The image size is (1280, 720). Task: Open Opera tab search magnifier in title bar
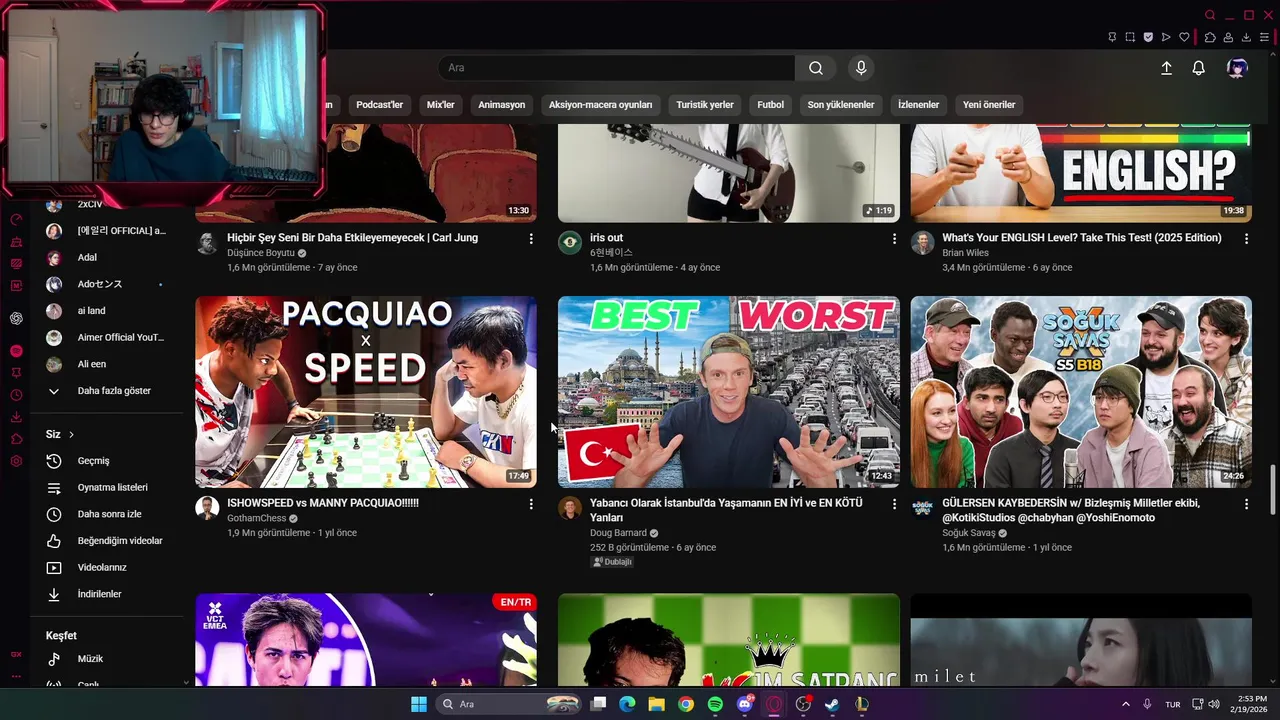(x=1210, y=15)
